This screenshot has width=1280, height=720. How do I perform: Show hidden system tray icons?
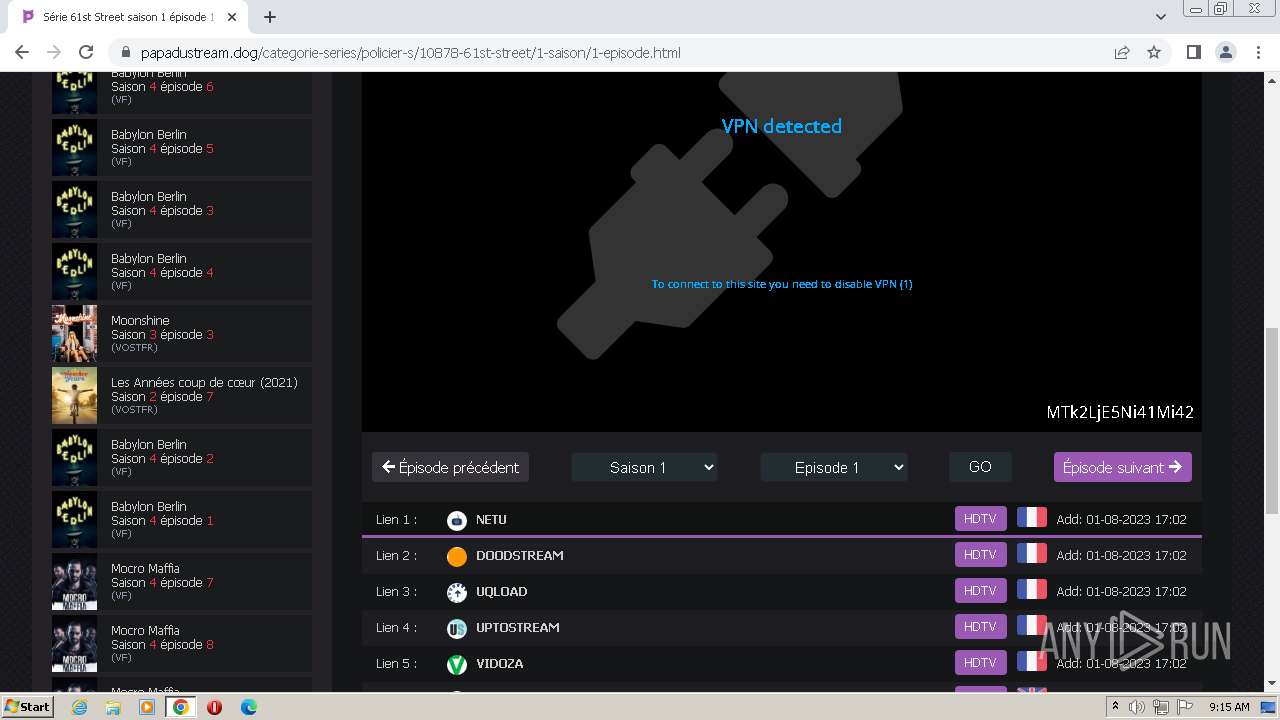coord(1115,707)
